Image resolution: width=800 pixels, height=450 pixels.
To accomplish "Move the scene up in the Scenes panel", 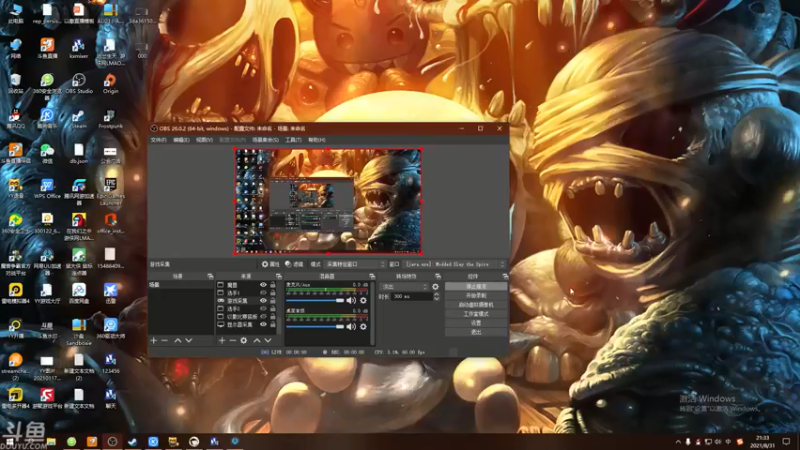I will [178, 340].
